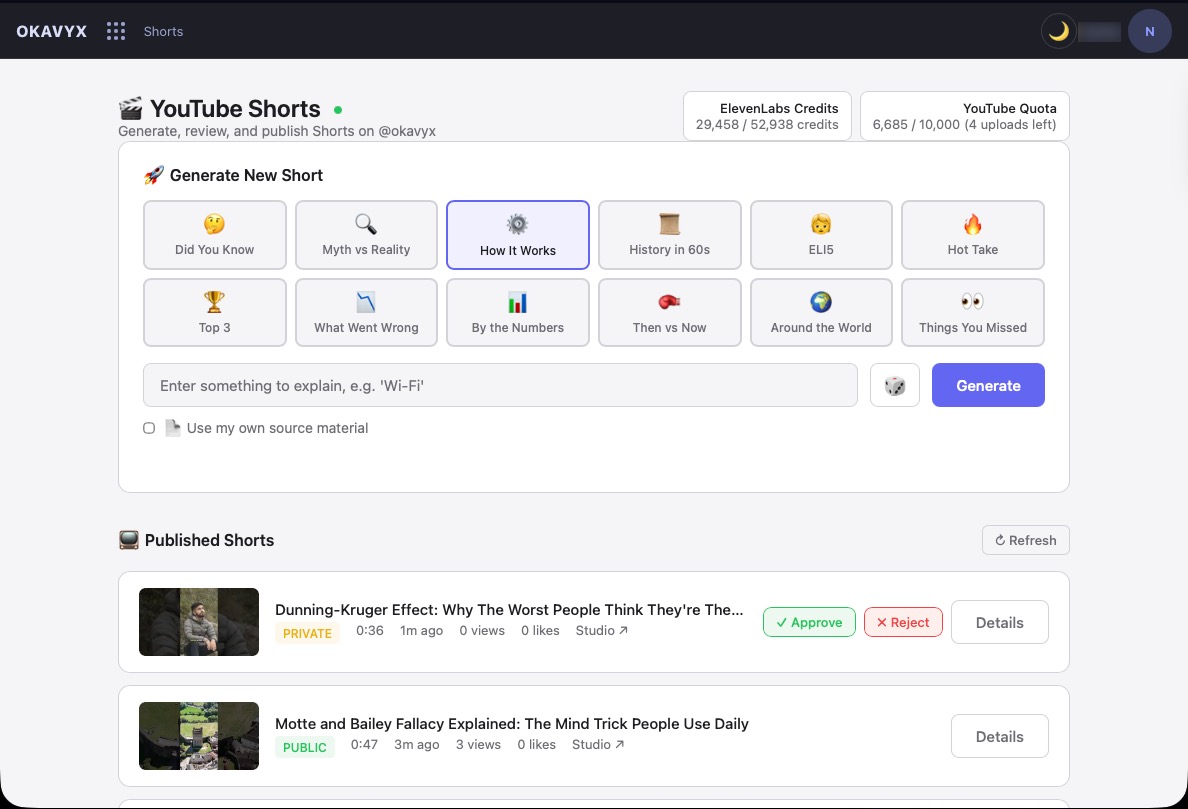The height and width of the screenshot is (809, 1188).
Task: Select the How It Works format
Action: click(x=517, y=235)
